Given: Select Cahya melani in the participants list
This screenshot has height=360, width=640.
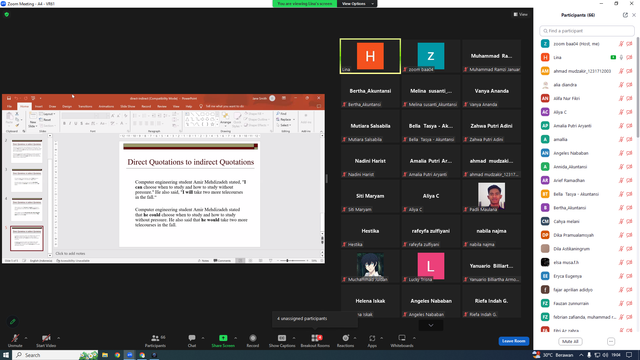Looking at the screenshot, I should coord(587,221).
